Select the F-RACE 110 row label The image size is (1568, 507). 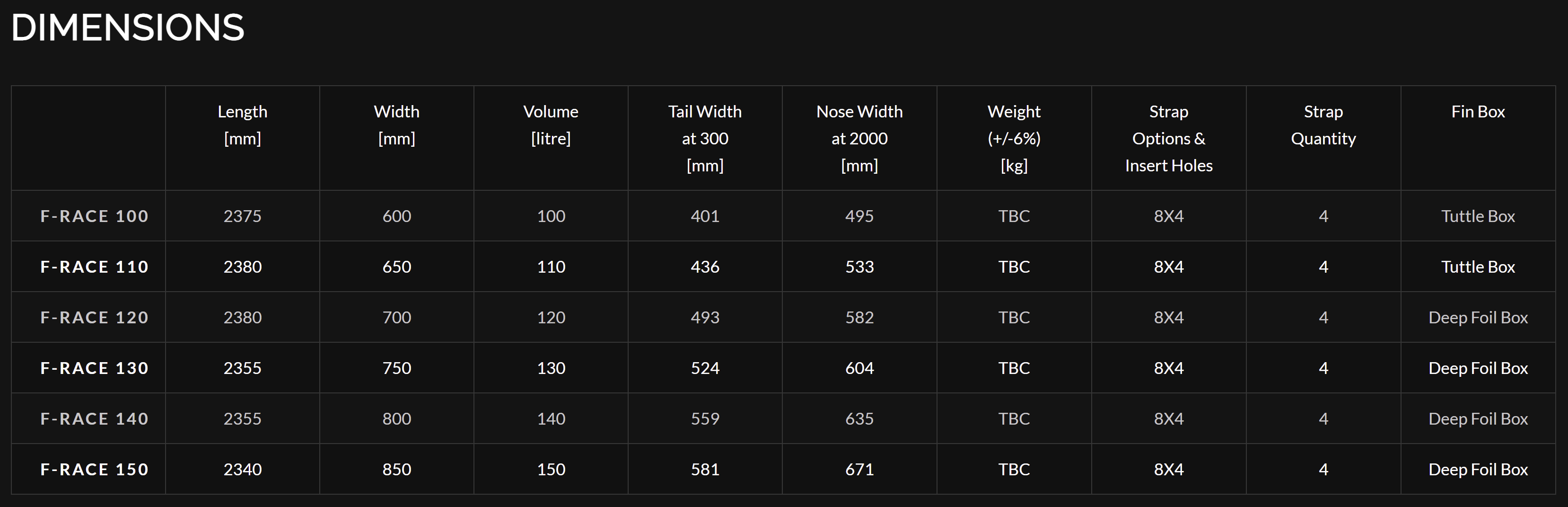point(94,267)
